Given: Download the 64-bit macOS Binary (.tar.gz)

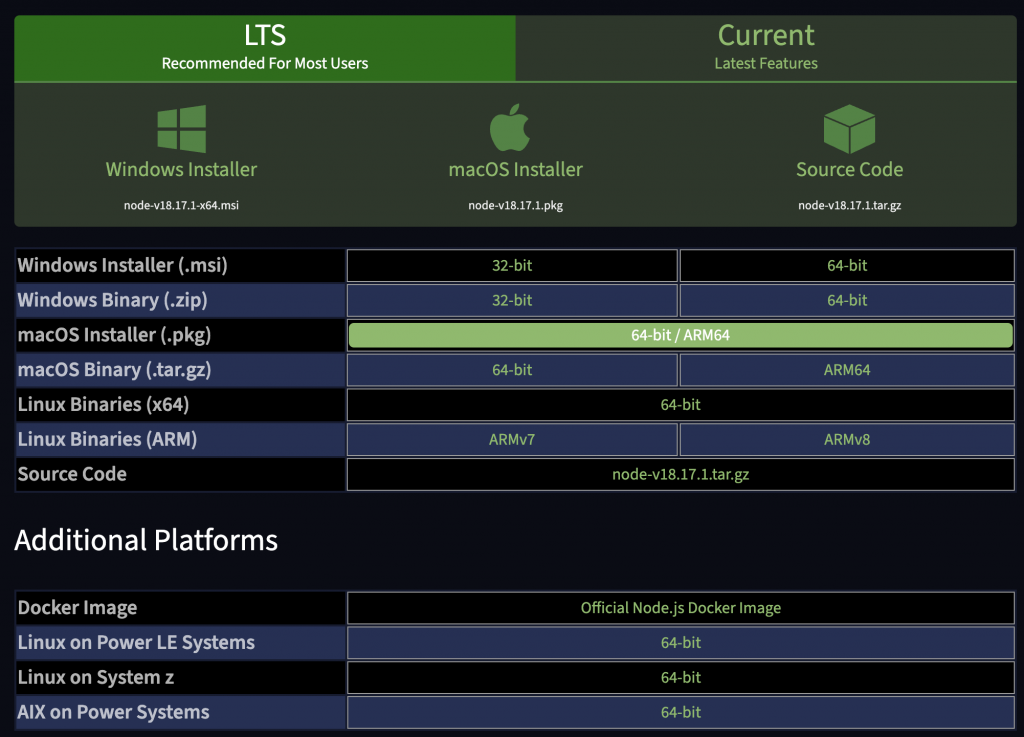Looking at the screenshot, I should (x=512, y=369).
